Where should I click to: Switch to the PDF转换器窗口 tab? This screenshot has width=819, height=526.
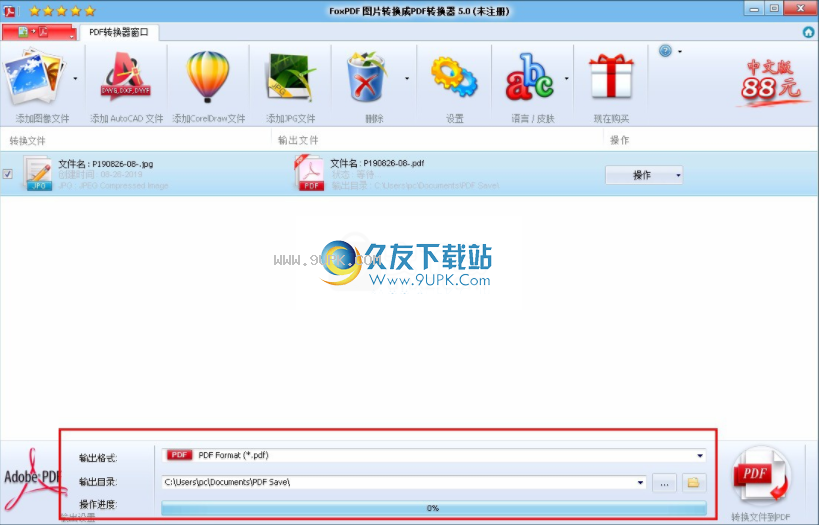[x=119, y=32]
